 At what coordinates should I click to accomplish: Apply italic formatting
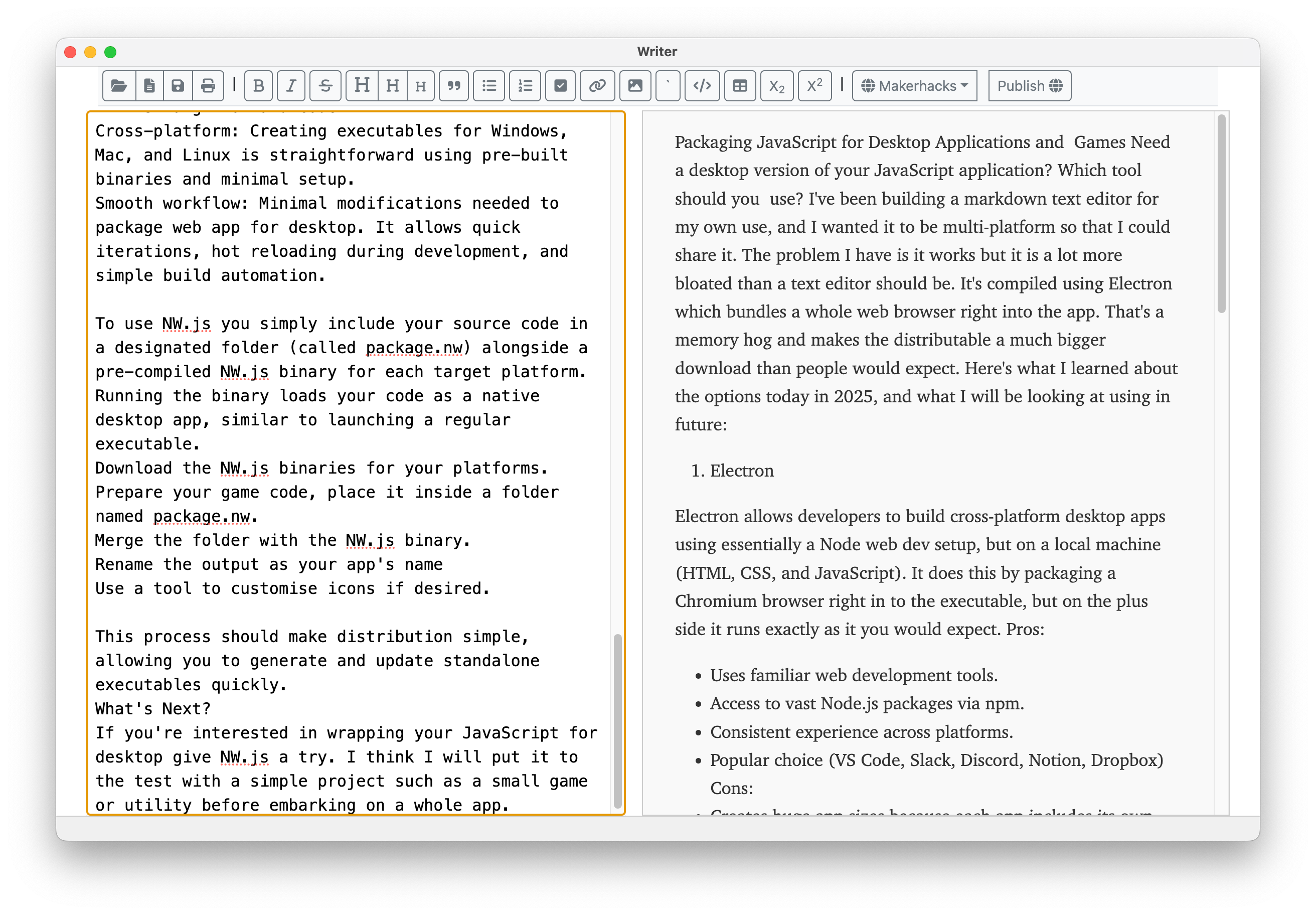291,86
